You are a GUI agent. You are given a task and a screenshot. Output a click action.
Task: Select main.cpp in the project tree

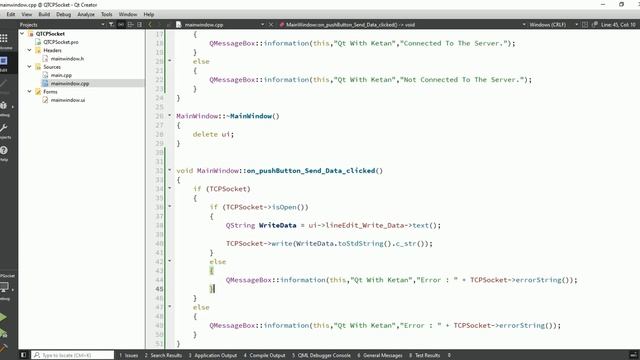(61, 75)
